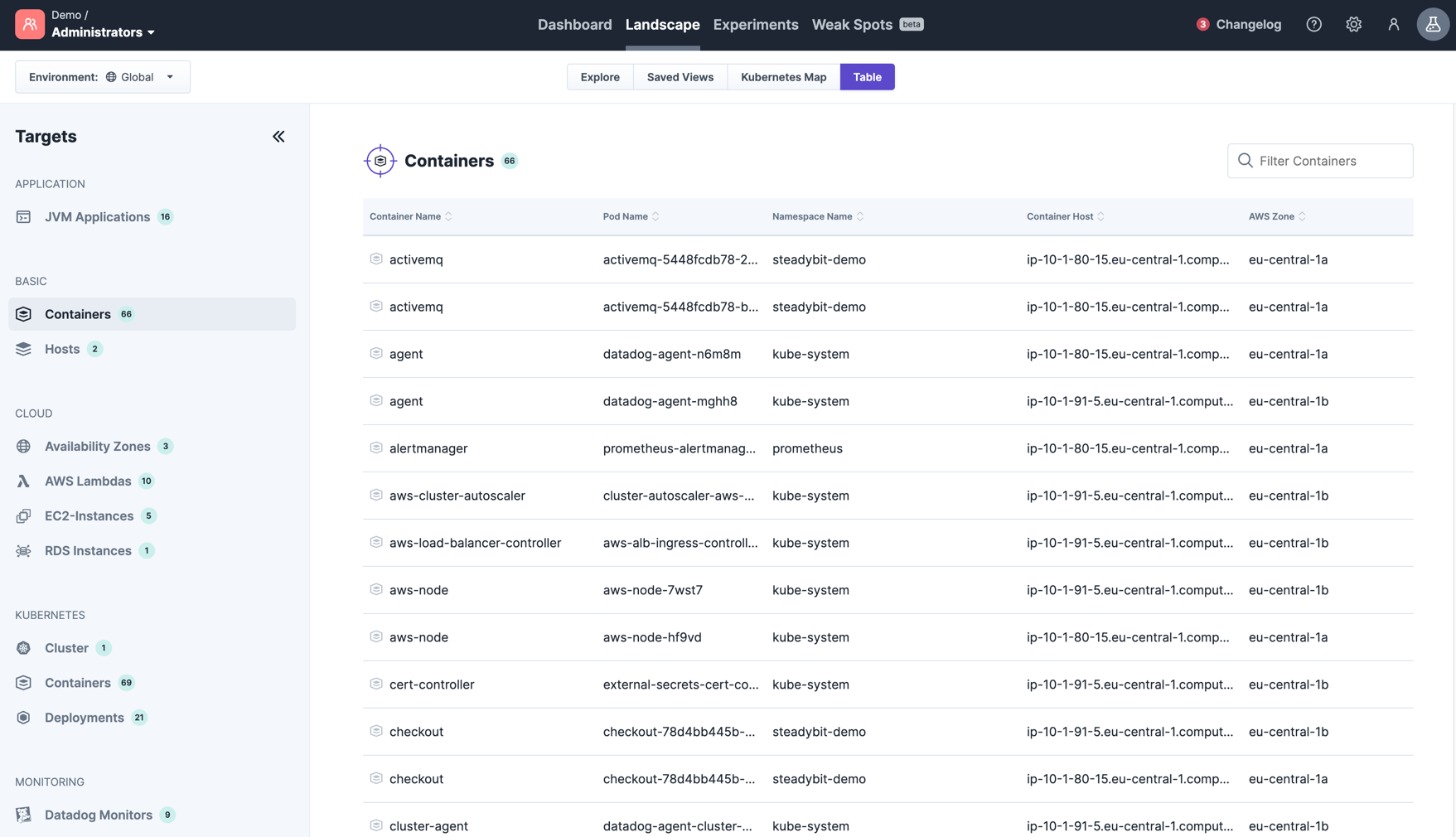Viewport: 1456px width, 837px height.
Task: Select JVM Applications in the sidebar
Action: point(97,217)
